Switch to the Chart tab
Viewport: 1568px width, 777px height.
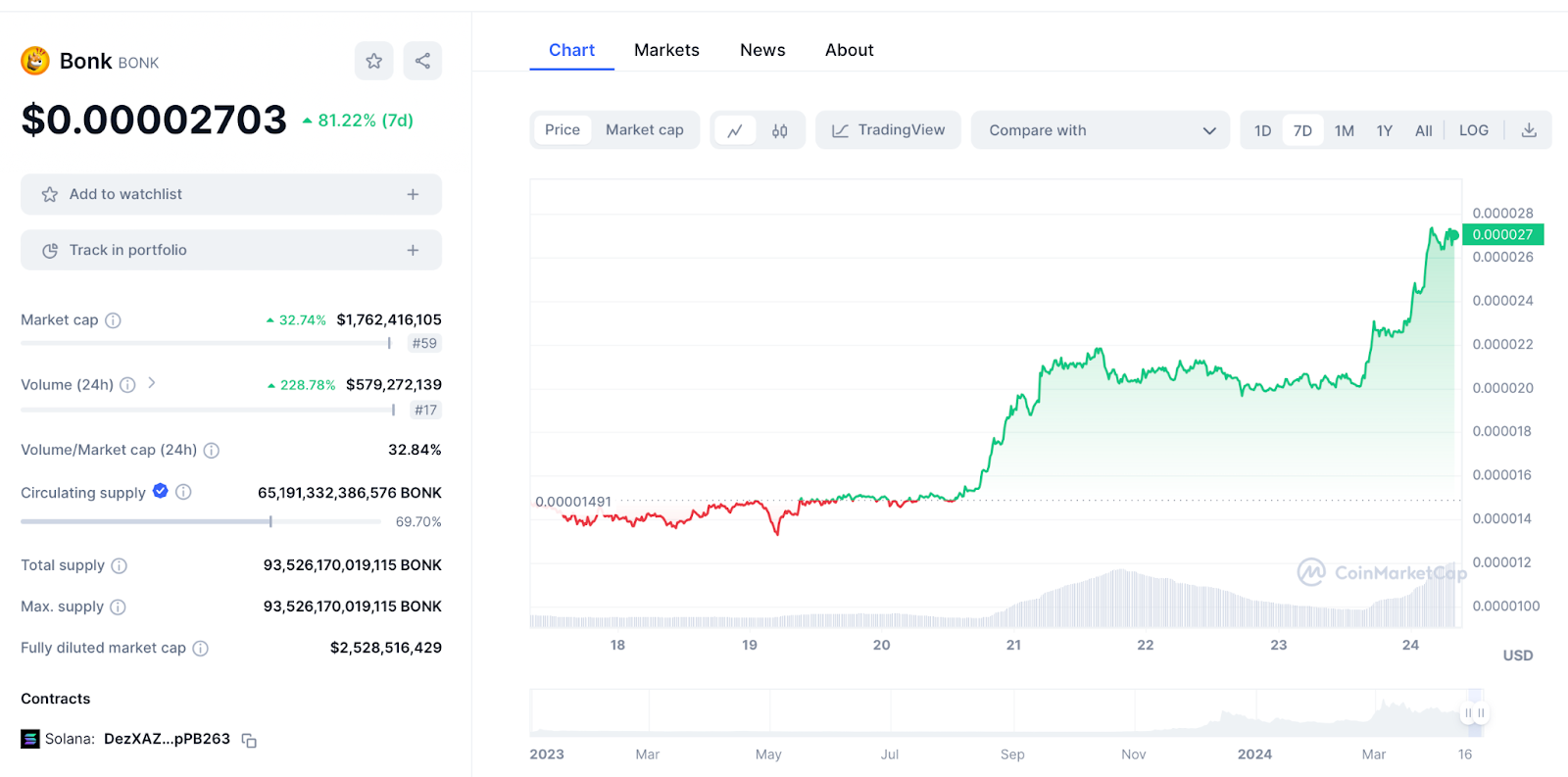(x=571, y=50)
